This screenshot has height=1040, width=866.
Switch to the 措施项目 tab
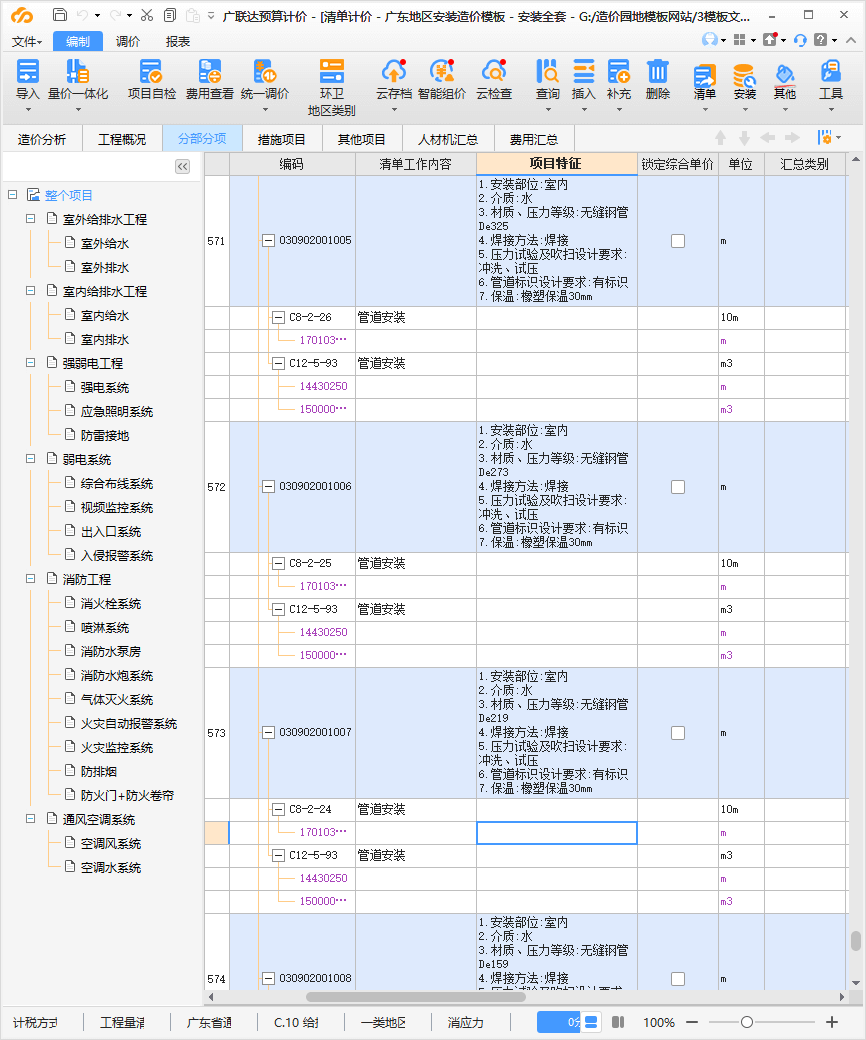(x=282, y=139)
